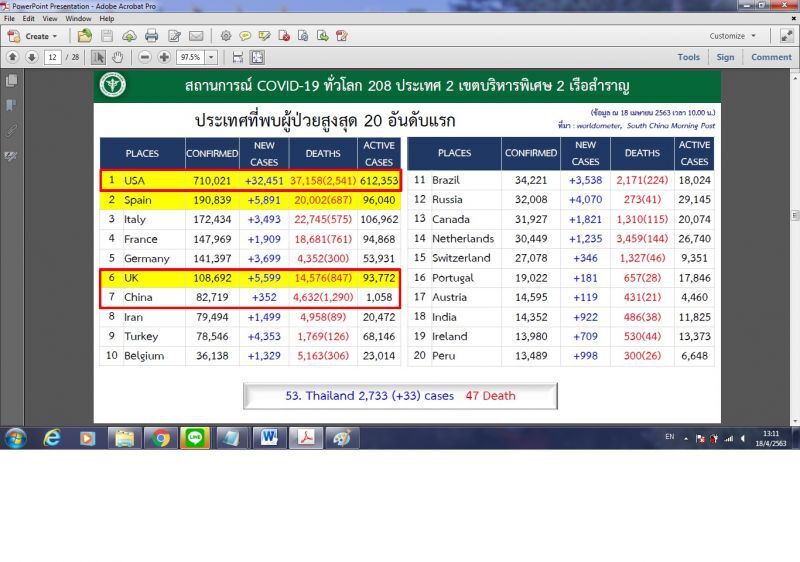Click the delete page icon with red X
Viewport: 800px width, 562px height.
(284, 36)
